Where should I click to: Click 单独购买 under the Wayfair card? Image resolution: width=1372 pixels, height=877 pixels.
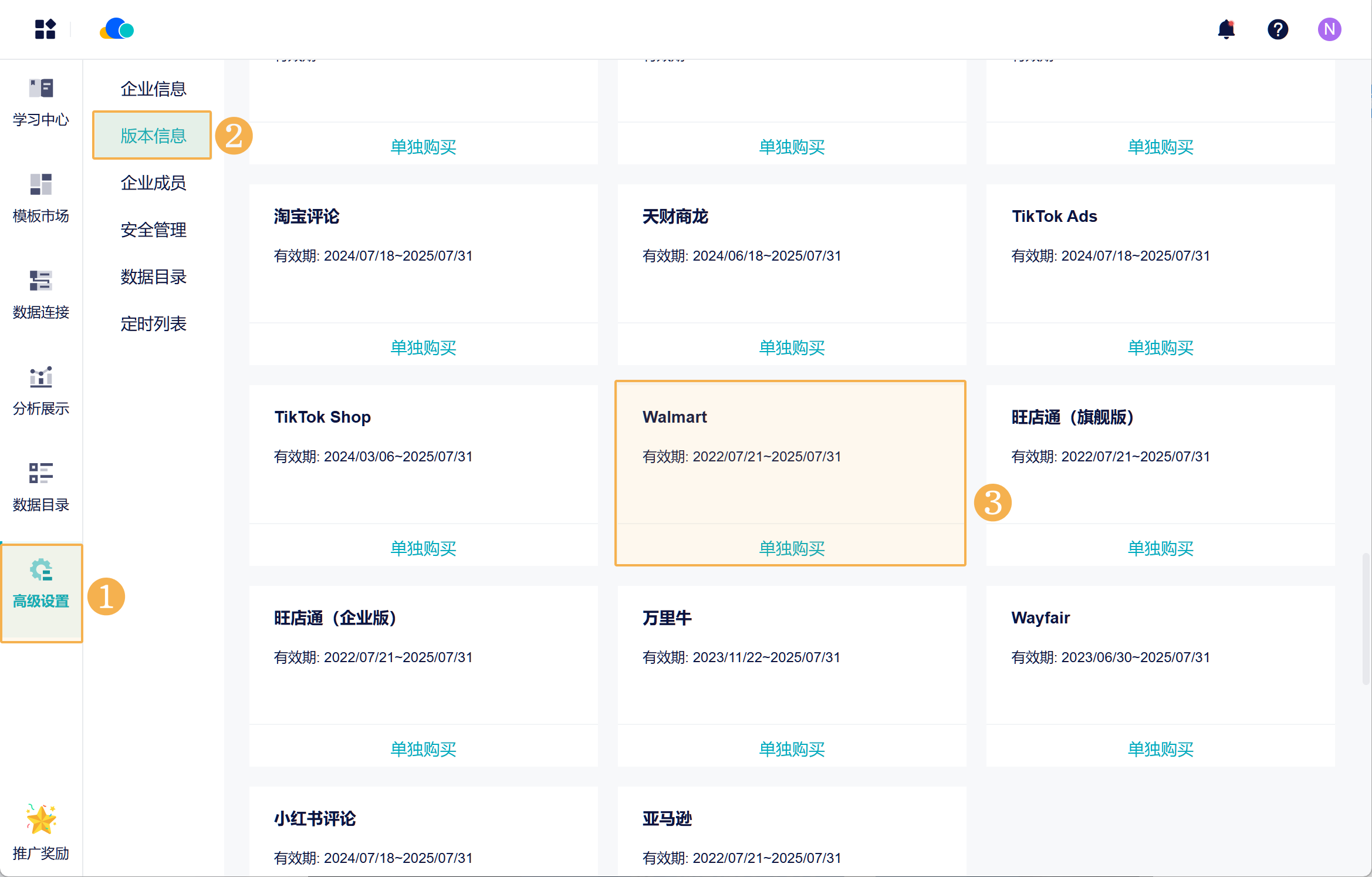point(1160,749)
